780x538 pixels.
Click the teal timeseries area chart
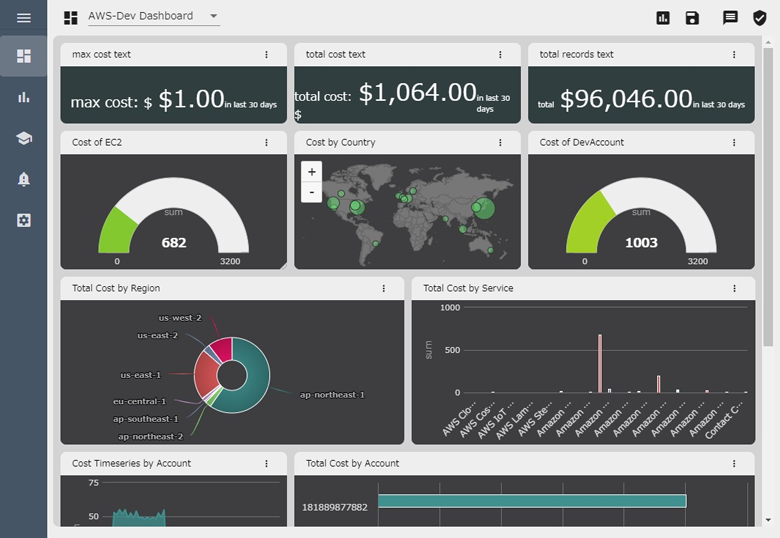click(x=139, y=518)
